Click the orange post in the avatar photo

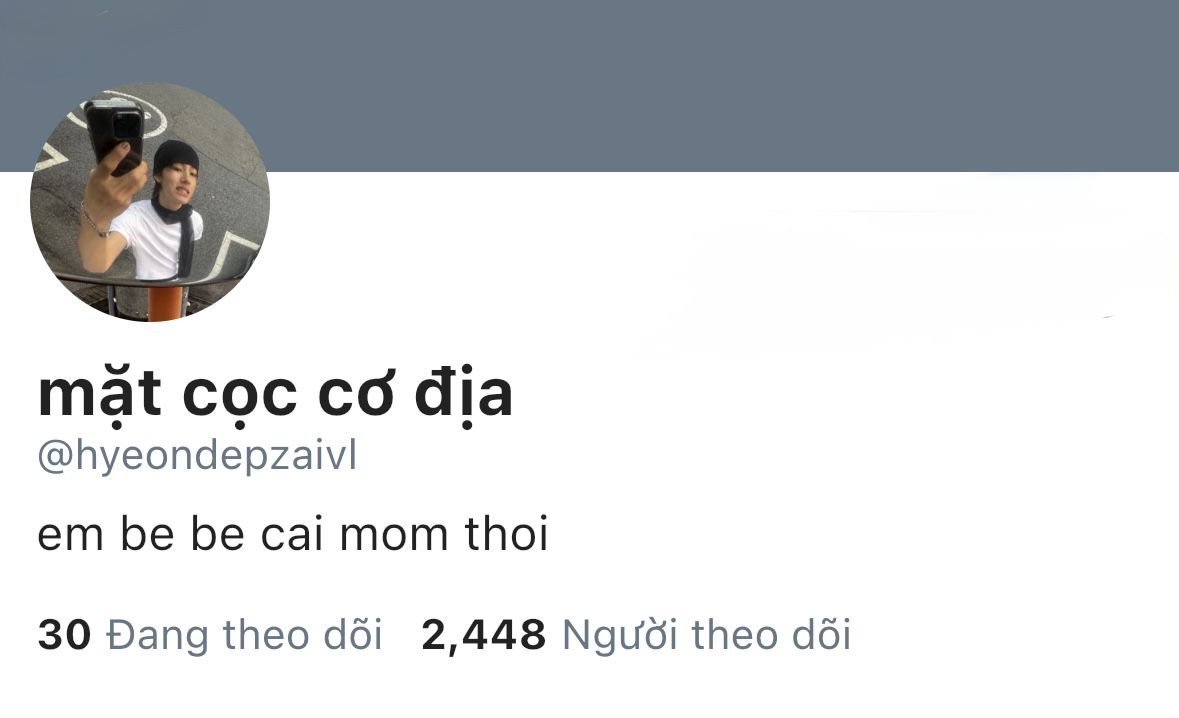tap(165, 301)
